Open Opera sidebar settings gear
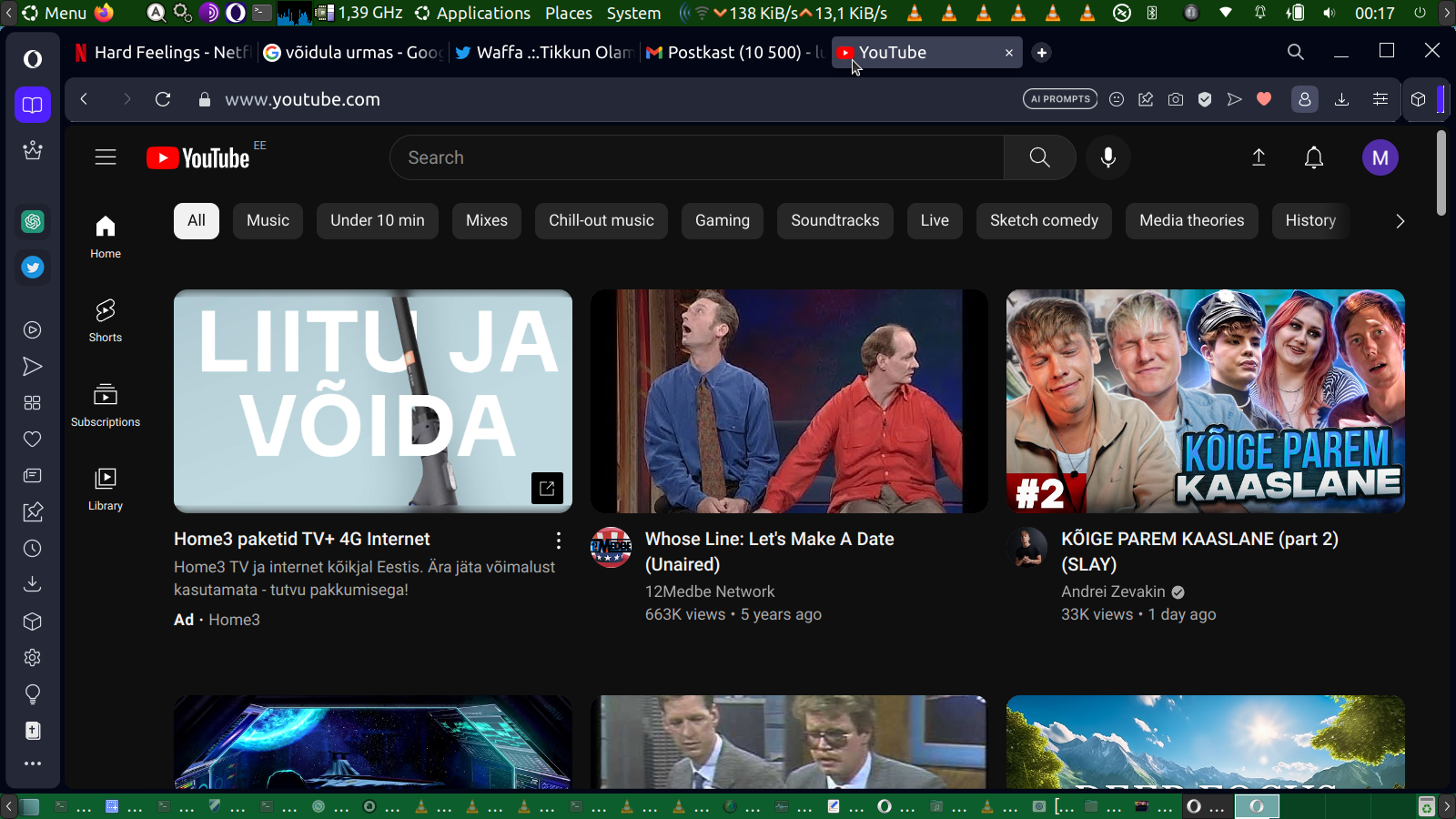Viewport: 1456px width, 819px height. pos(33,658)
